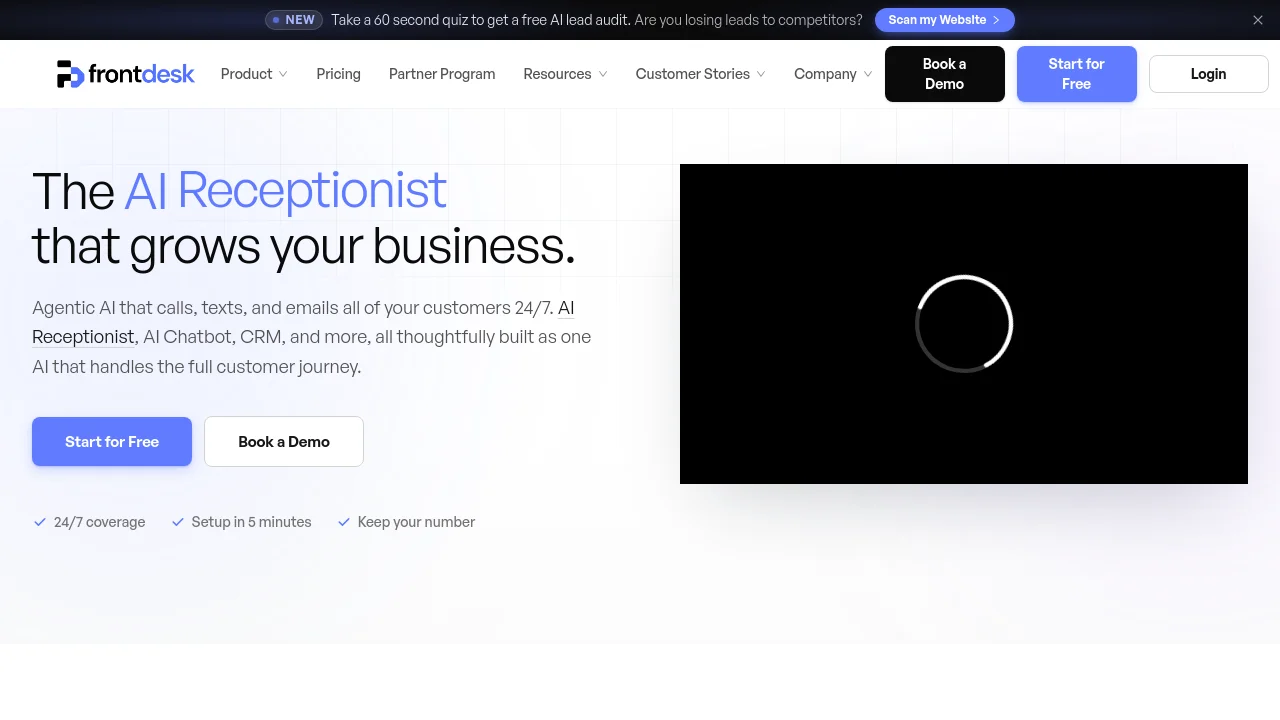The height and width of the screenshot is (720, 1280).
Task: Click hero Book a Demo button
Action: 284,441
